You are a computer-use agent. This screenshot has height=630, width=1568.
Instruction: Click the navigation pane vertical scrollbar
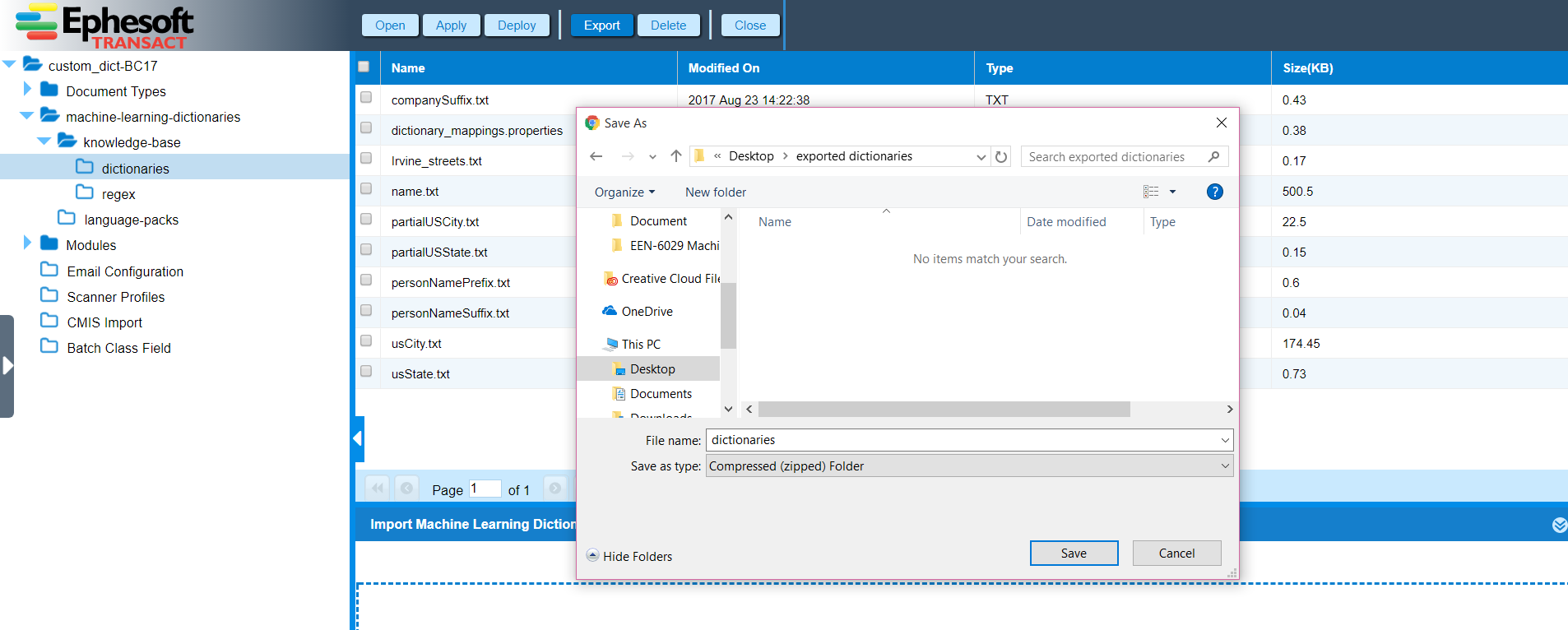[x=728, y=315]
